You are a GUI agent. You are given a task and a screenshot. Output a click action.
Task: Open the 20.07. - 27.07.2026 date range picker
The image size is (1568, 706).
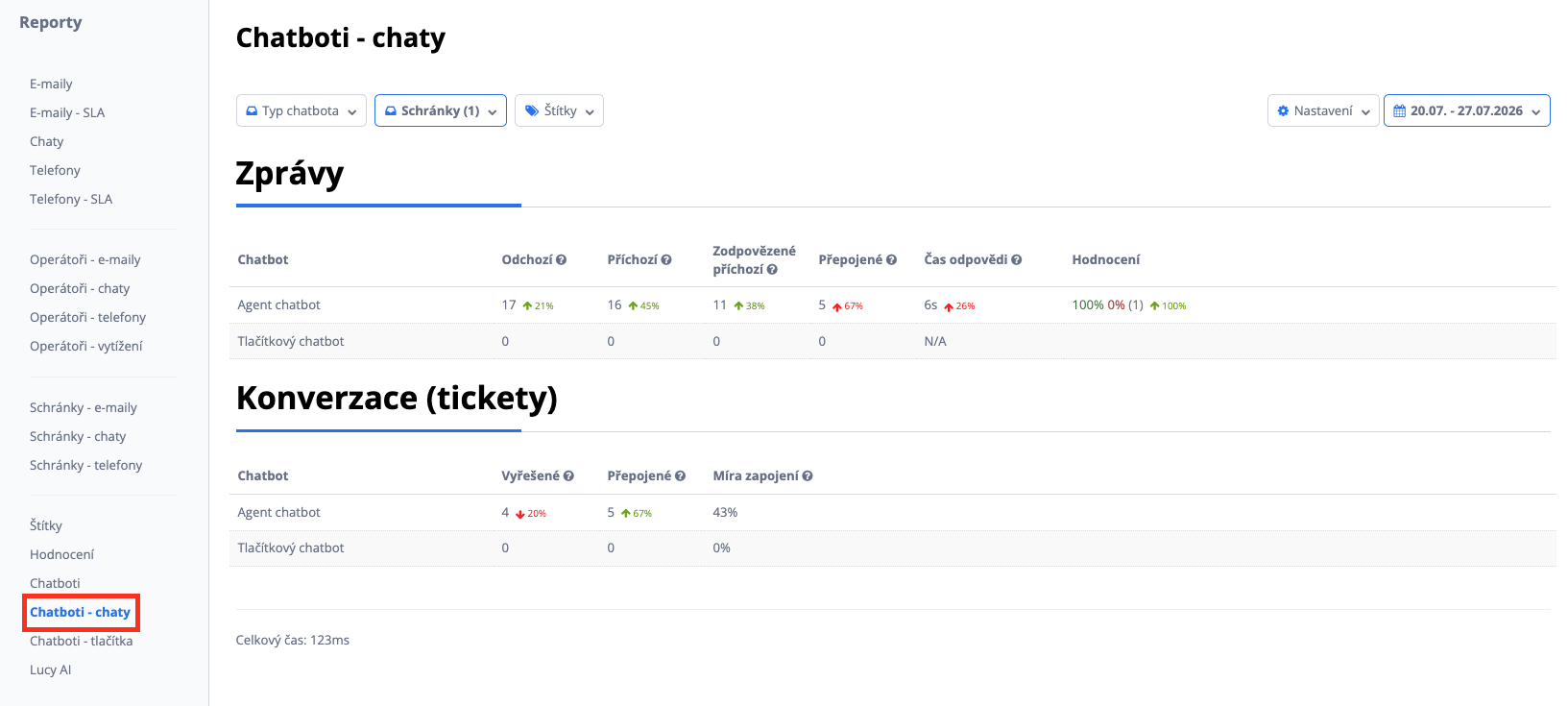point(1466,110)
